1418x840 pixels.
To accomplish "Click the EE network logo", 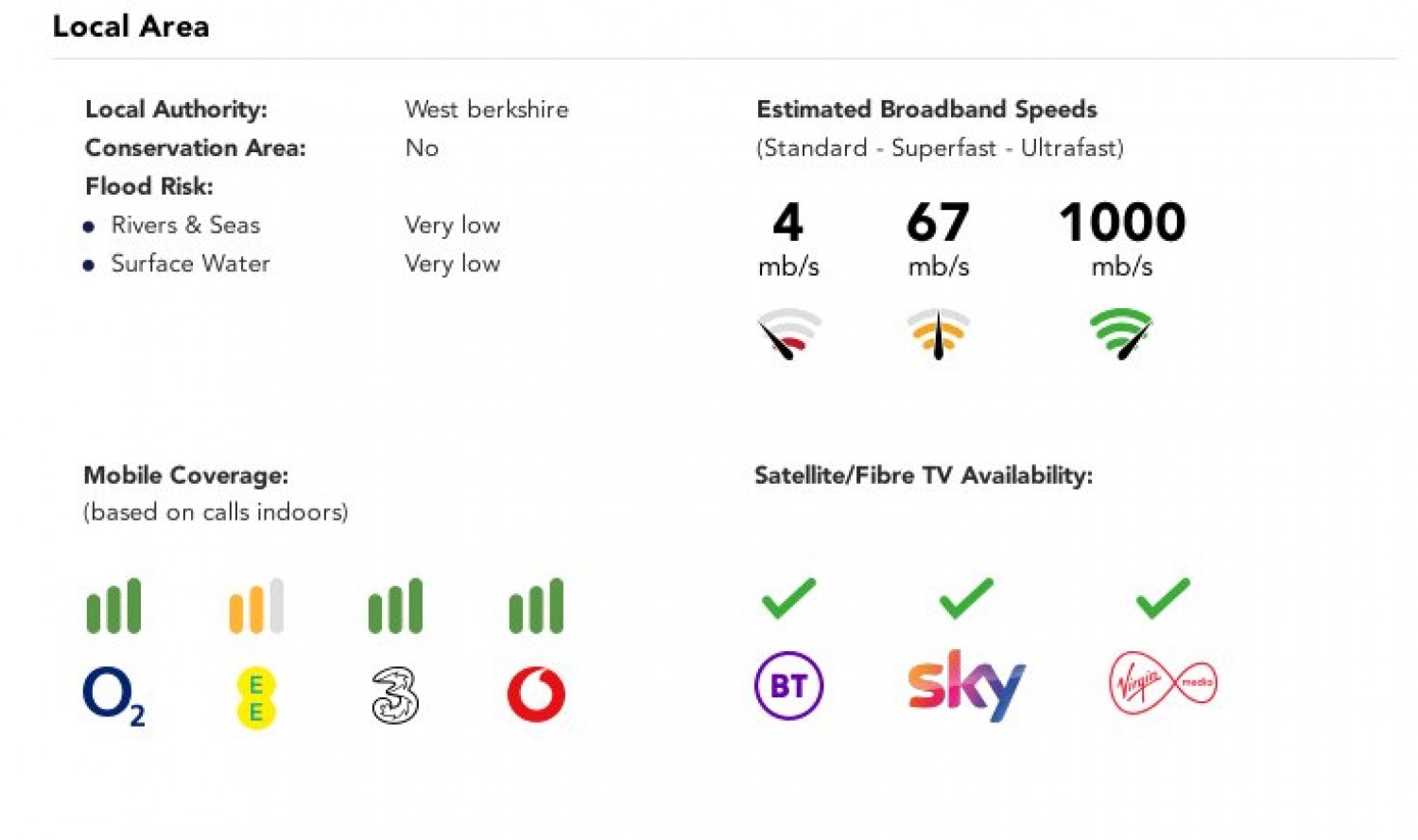I will click(x=255, y=698).
